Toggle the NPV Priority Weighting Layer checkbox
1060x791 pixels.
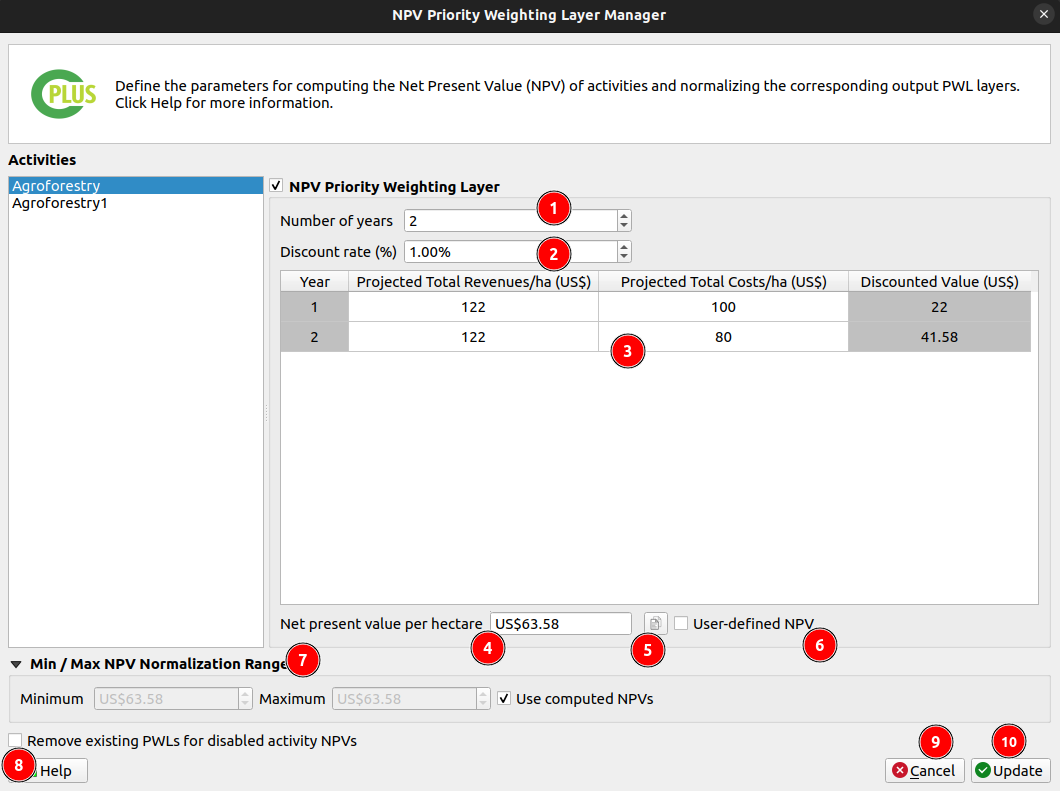276,186
